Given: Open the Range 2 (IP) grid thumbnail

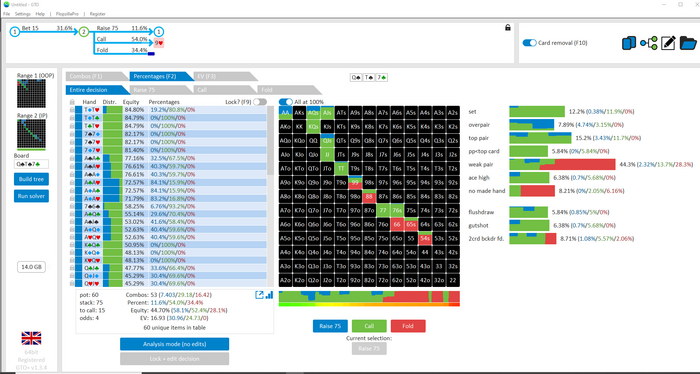Looking at the screenshot, I should point(31,134).
